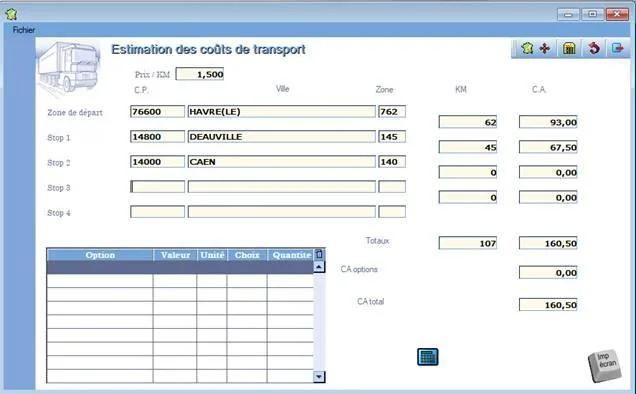Click the exit door toolbar icon
The height and width of the screenshot is (394, 636).
pyautogui.click(x=617, y=48)
